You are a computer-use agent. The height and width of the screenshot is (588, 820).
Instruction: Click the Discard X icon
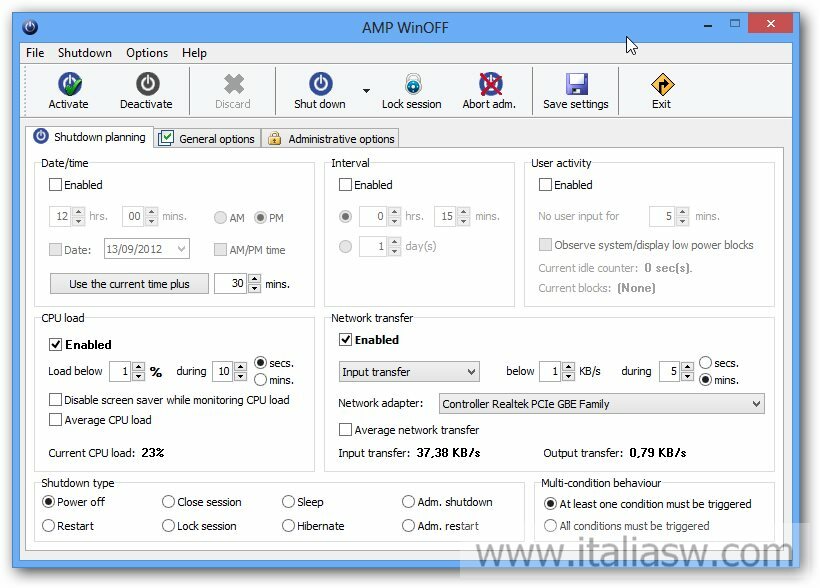pos(233,84)
